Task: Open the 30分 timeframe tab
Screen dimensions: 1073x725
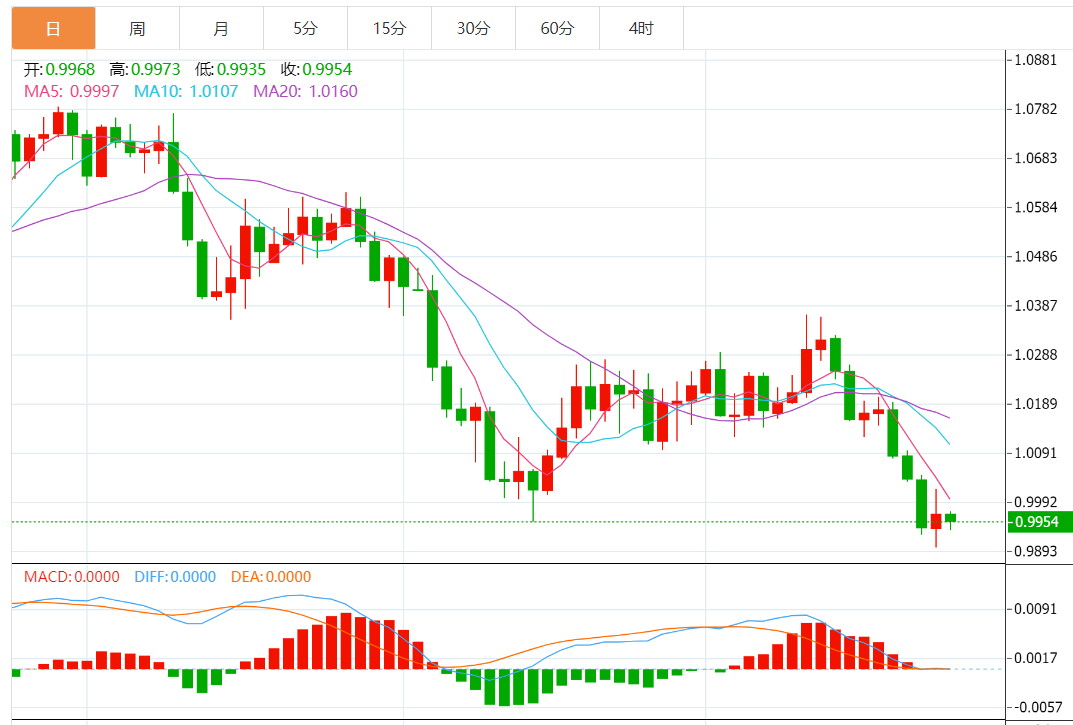Action: (474, 28)
